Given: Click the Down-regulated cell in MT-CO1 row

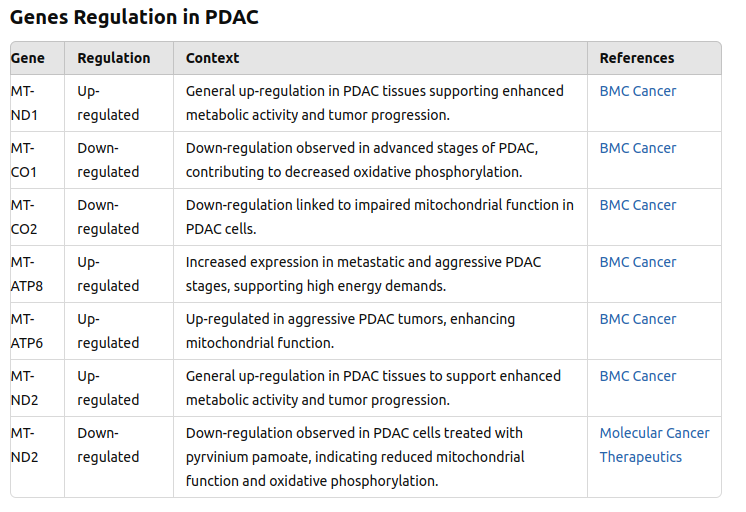Looking at the screenshot, I should (x=108, y=160).
